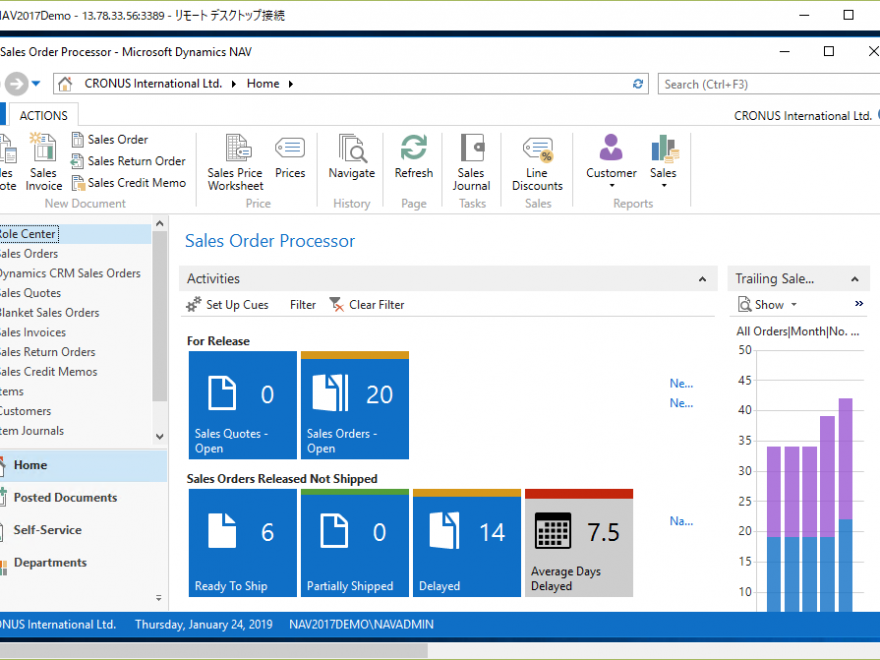Open the Sales Orders - Open cue
The height and width of the screenshot is (660, 880).
pos(355,405)
